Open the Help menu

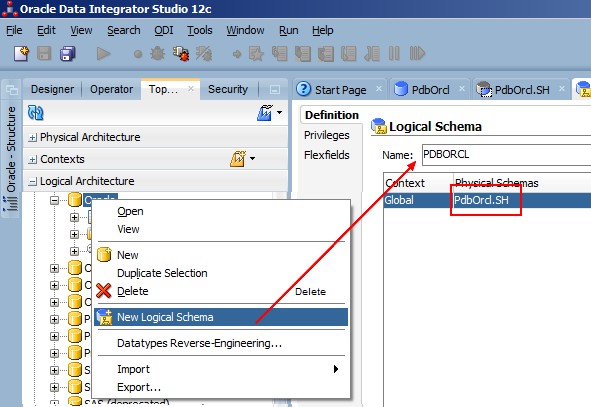pos(323,30)
